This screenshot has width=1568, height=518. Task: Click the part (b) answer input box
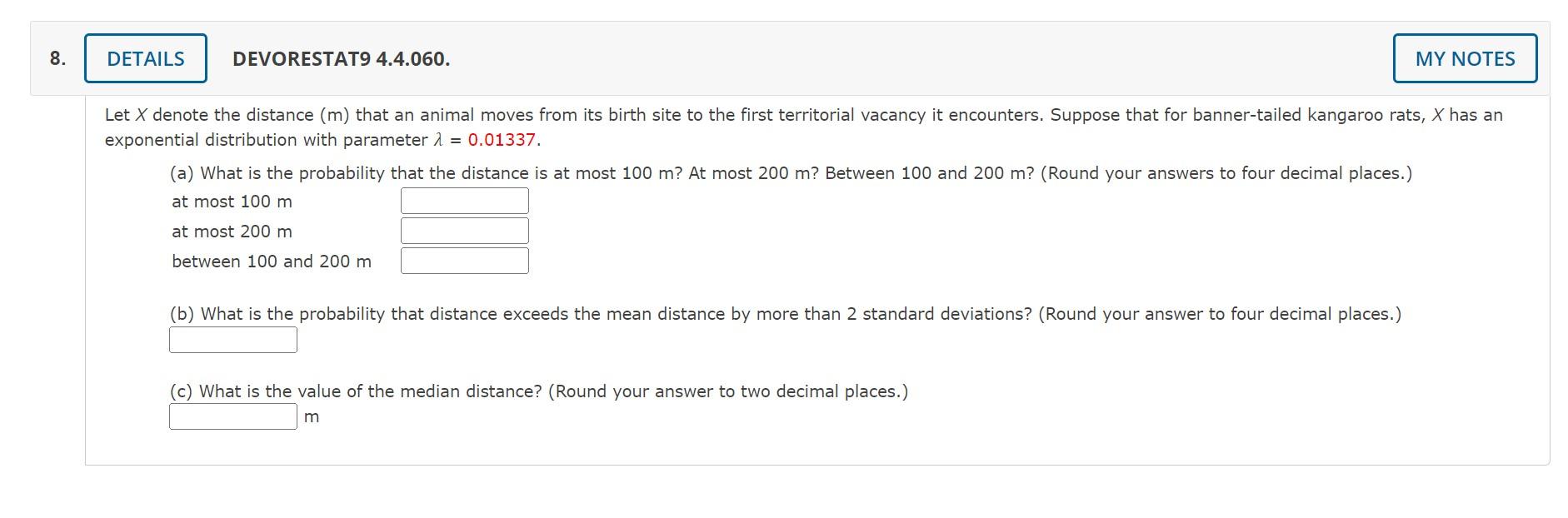coord(232,339)
